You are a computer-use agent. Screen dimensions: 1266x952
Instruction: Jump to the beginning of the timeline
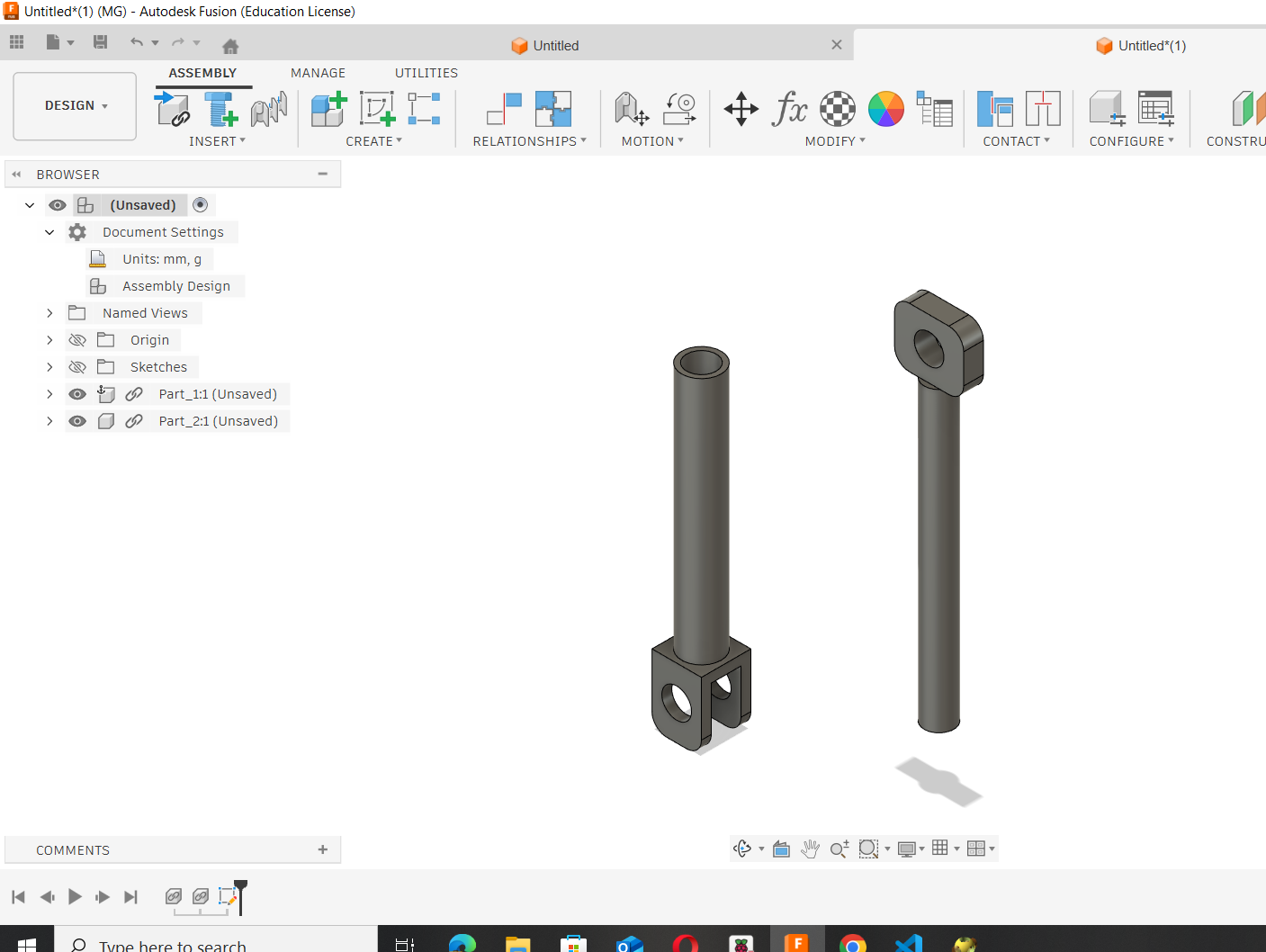coord(18,896)
